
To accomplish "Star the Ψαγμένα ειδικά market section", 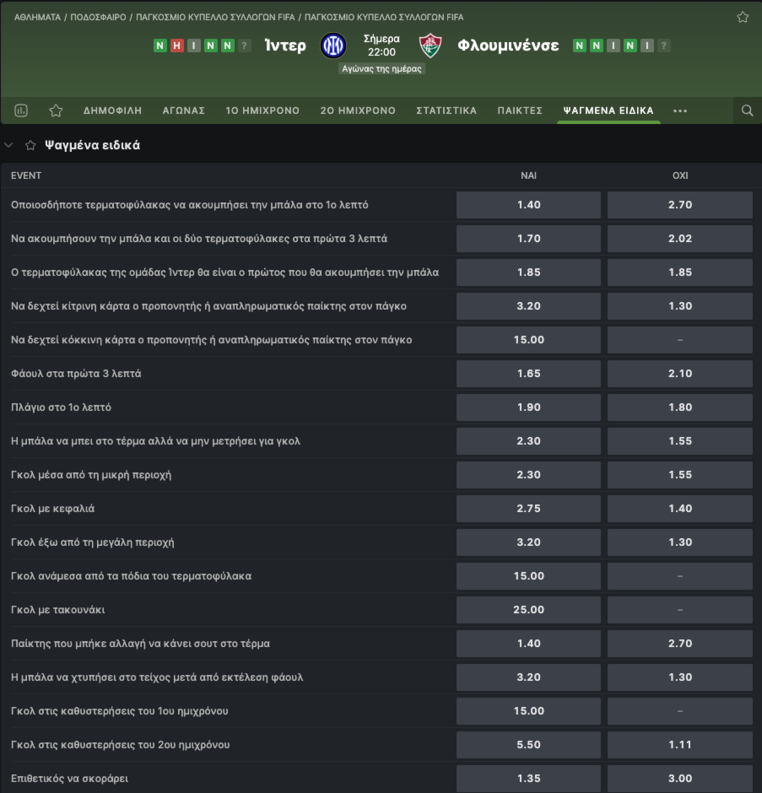I will pyautogui.click(x=30, y=146).
